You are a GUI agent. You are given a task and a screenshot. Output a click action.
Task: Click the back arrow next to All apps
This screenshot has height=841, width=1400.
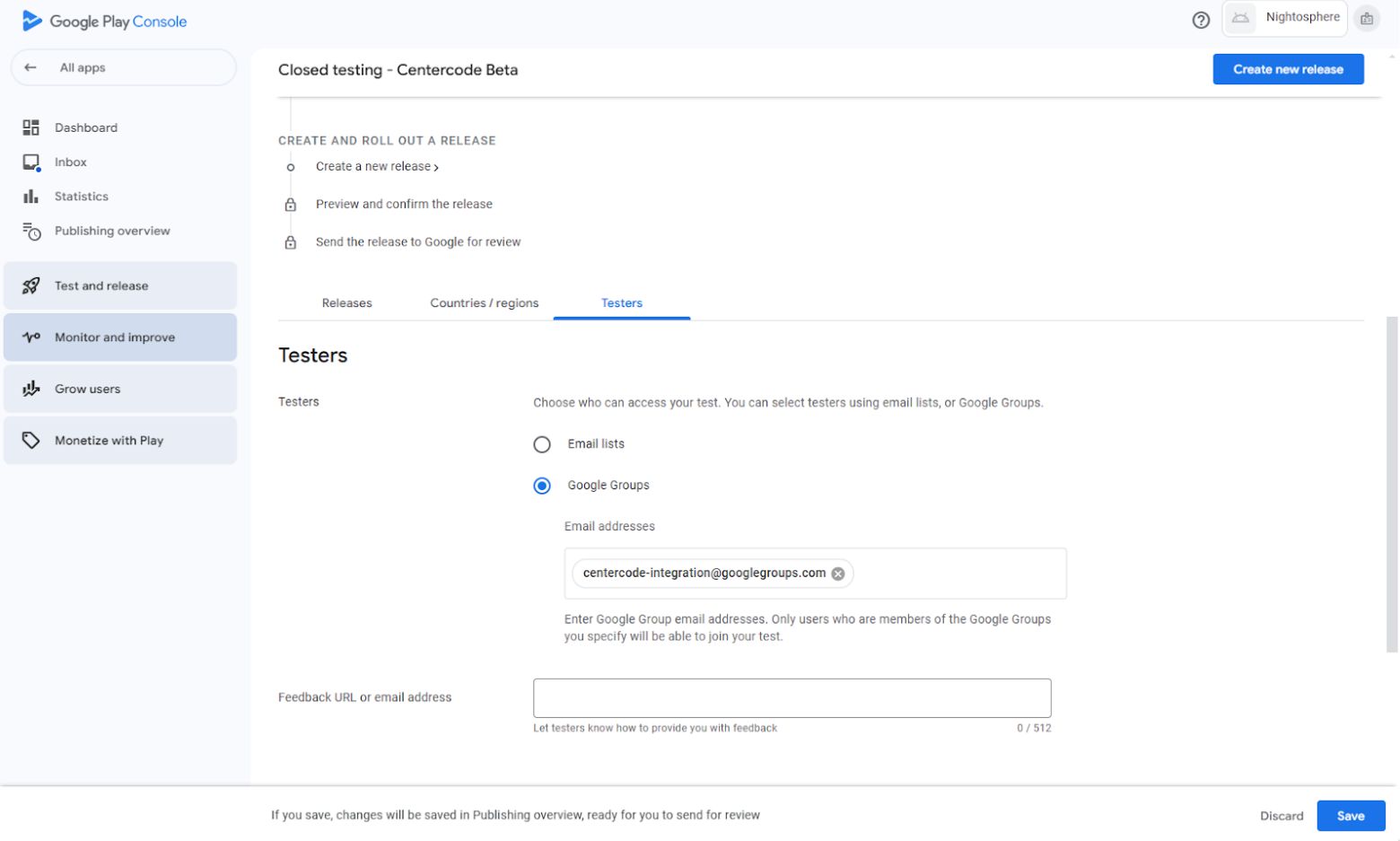(31, 67)
